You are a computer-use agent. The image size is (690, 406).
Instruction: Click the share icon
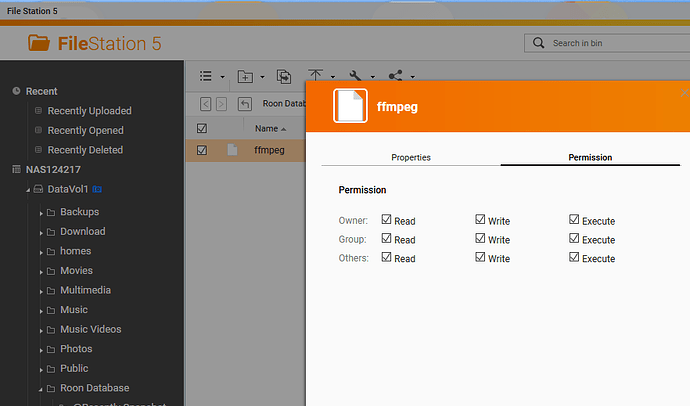click(x=395, y=76)
